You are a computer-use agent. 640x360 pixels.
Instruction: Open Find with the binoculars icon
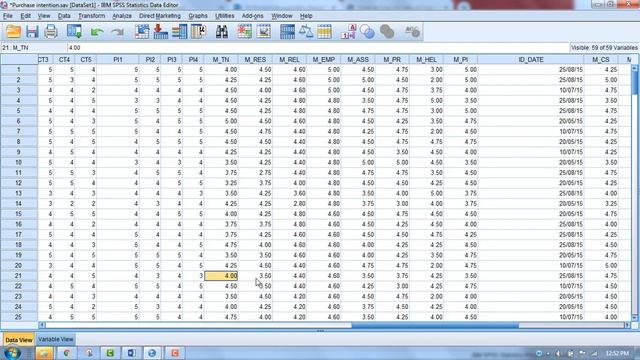(222, 31)
